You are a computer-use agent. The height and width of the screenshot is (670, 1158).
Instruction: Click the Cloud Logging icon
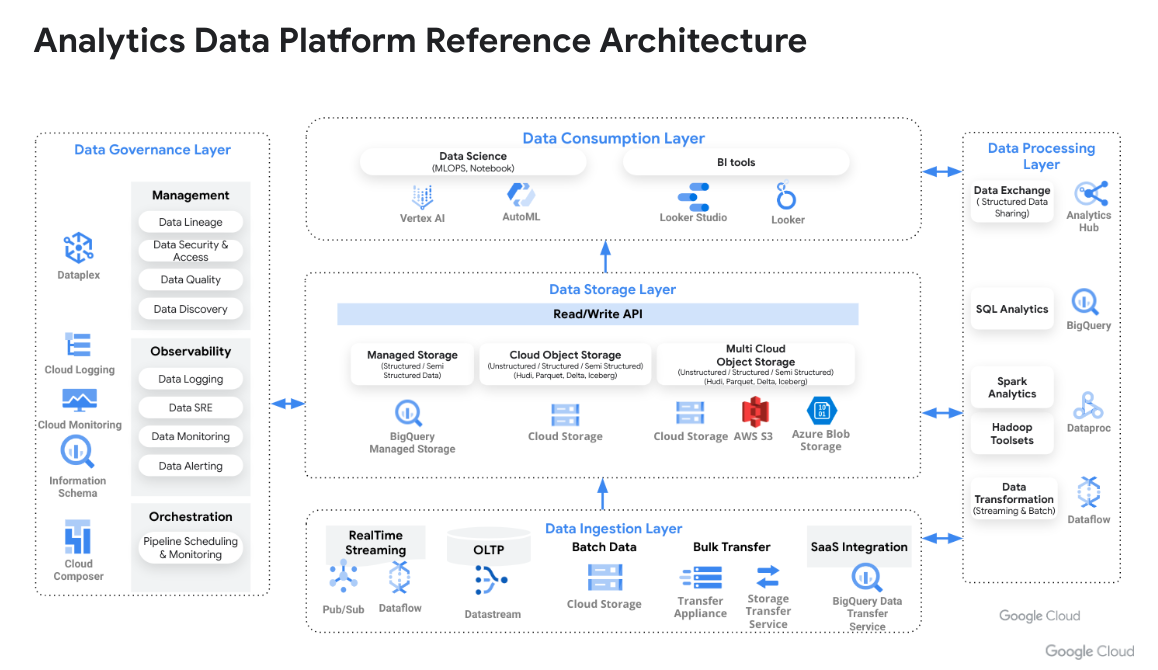click(79, 346)
